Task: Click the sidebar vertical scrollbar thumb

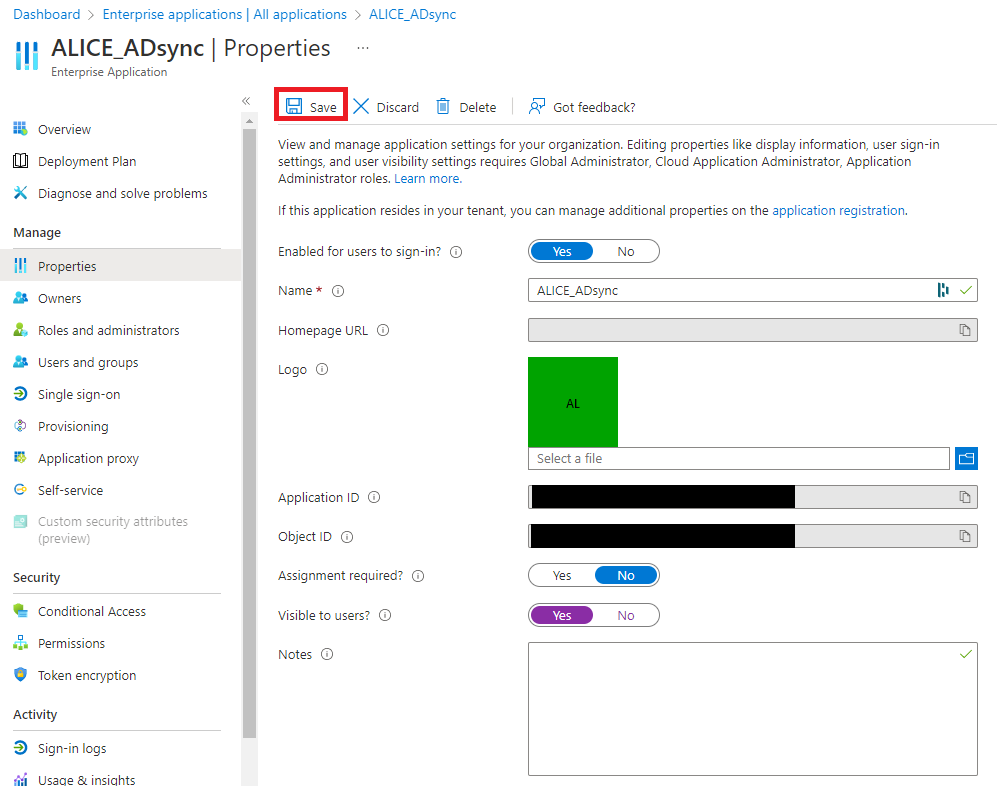Action: [x=249, y=432]
